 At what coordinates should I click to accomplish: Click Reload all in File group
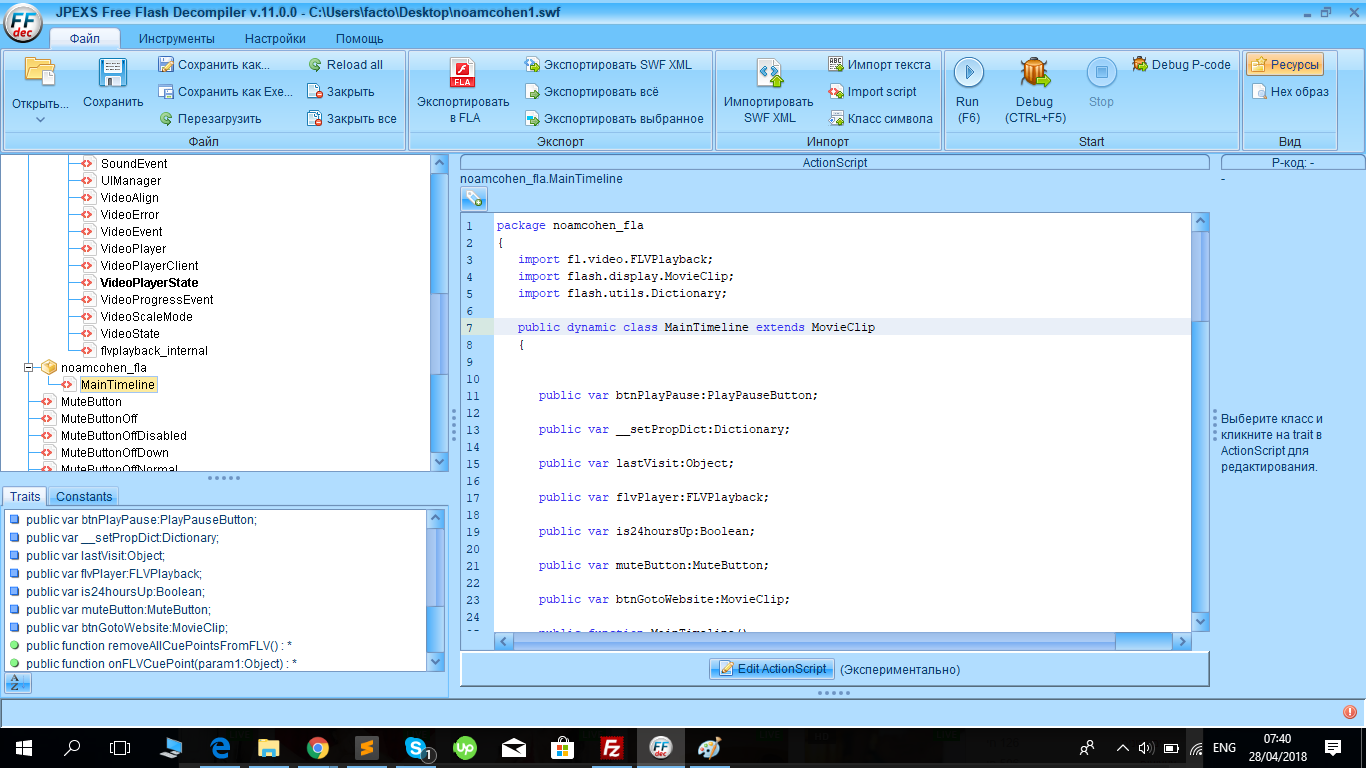click(345, 65)
